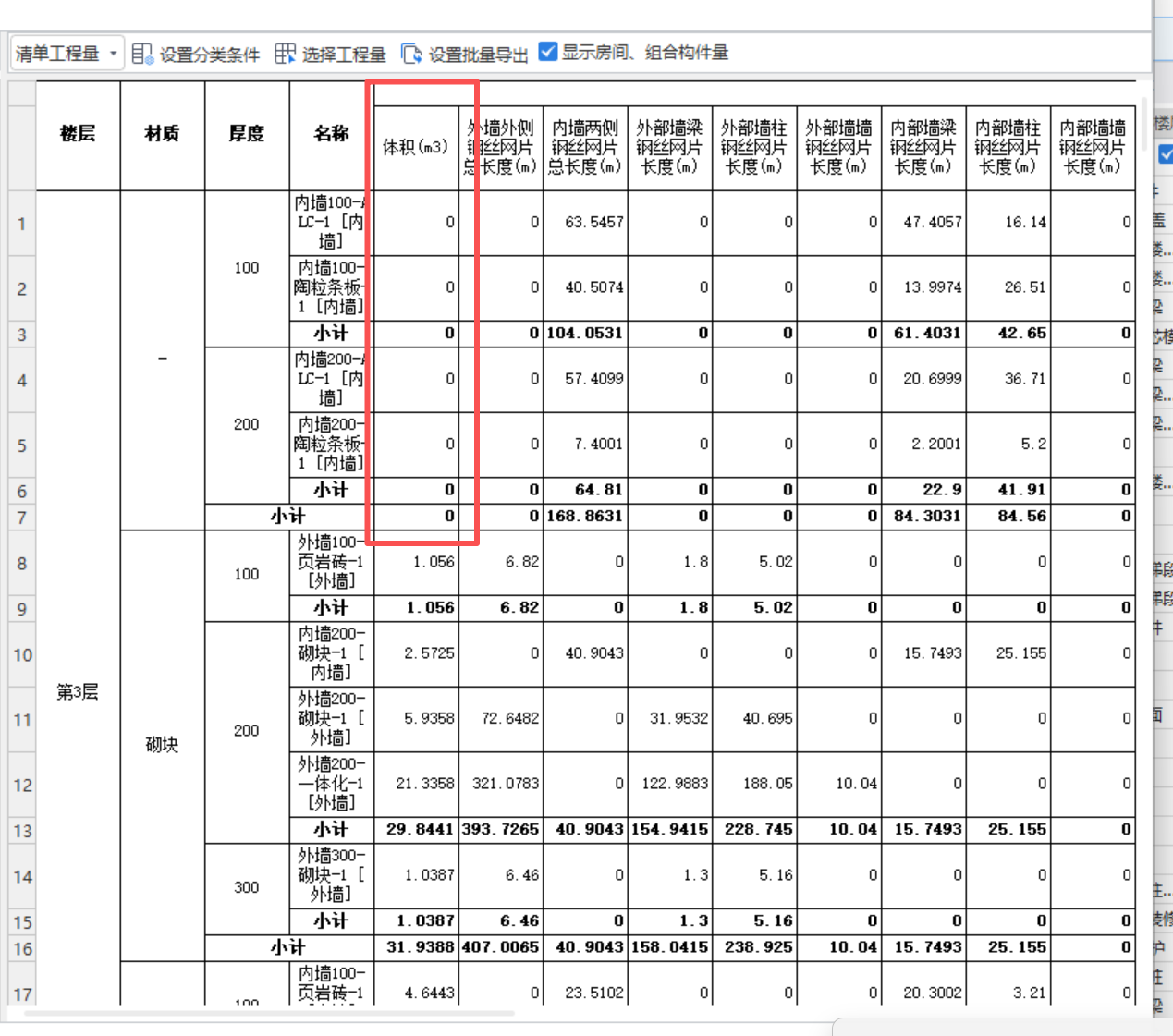
Task: Click cell value 2.5725
Action: 429,653
